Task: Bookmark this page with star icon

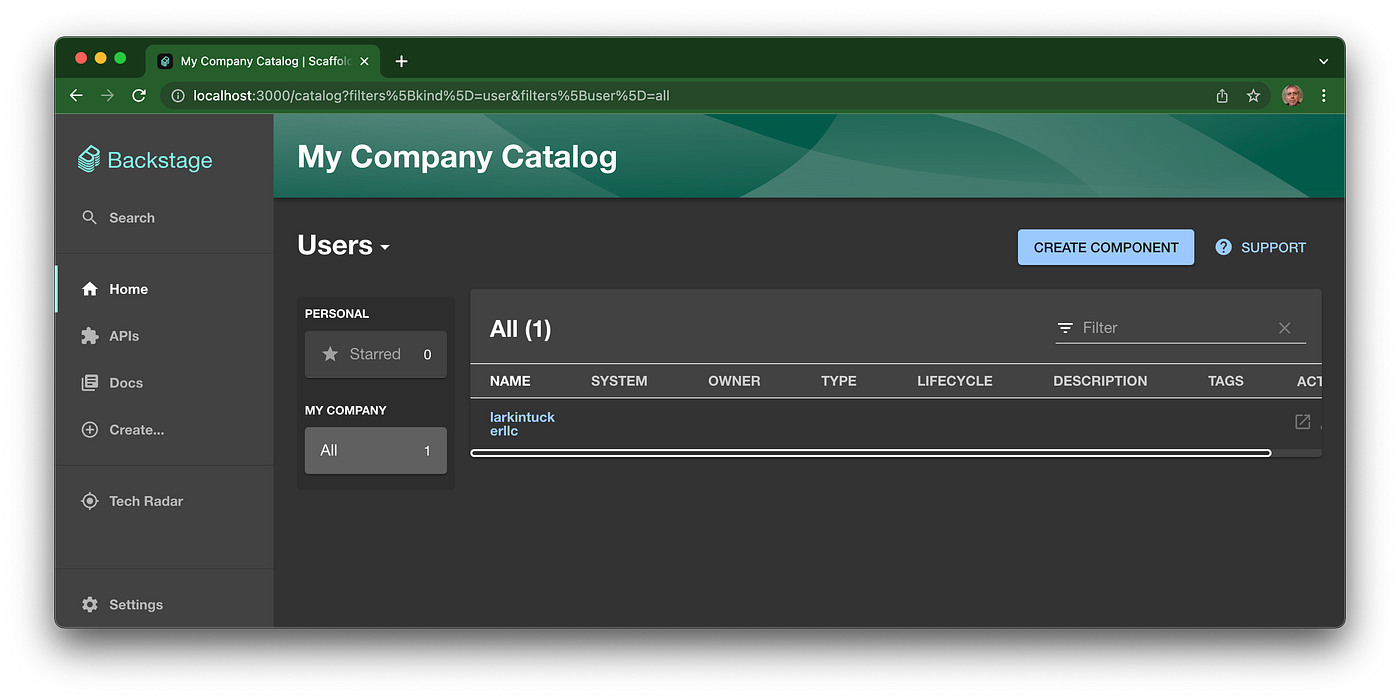Action: pyautogui.click(x=1253, y=96)
